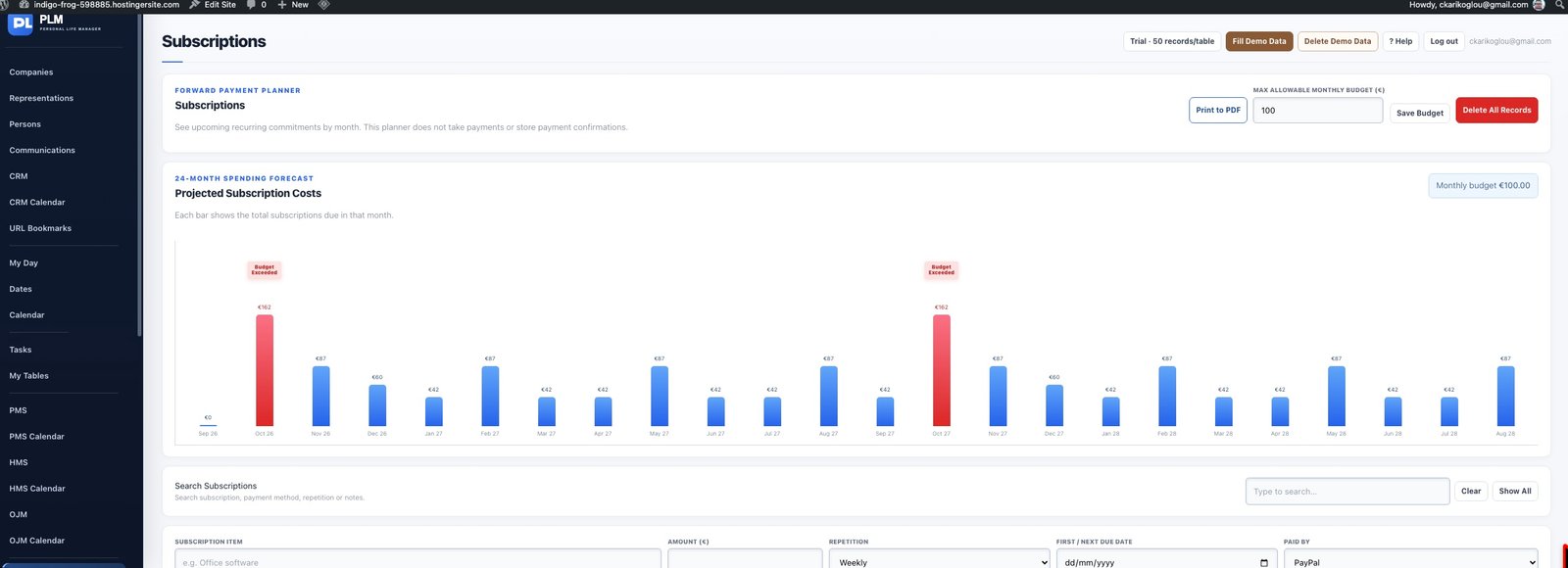Select CRM in the sidebar
Screen dimensions: 1568x568
[19, 176]
